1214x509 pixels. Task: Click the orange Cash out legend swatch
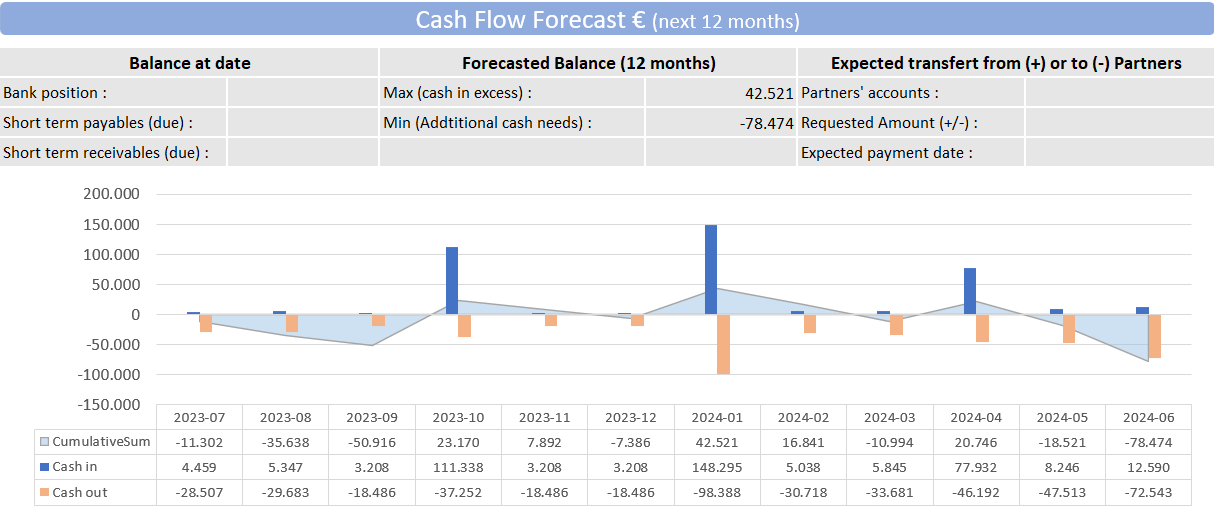pyautogui.click(x=44, y=493)
